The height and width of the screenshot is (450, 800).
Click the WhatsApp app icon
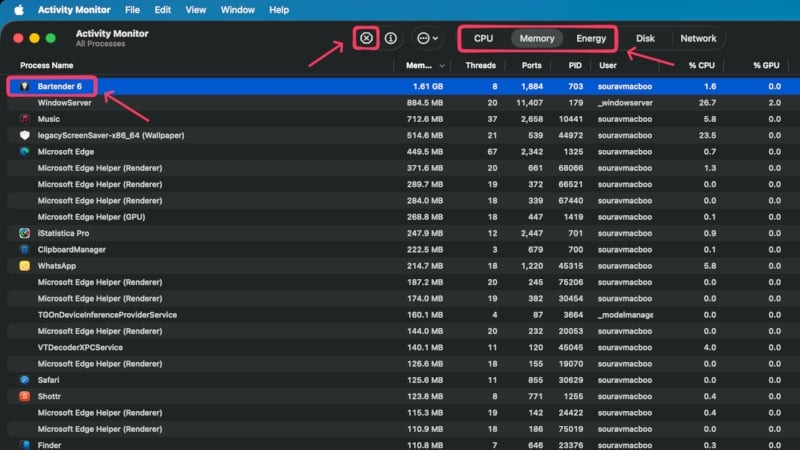coord(24,266)
